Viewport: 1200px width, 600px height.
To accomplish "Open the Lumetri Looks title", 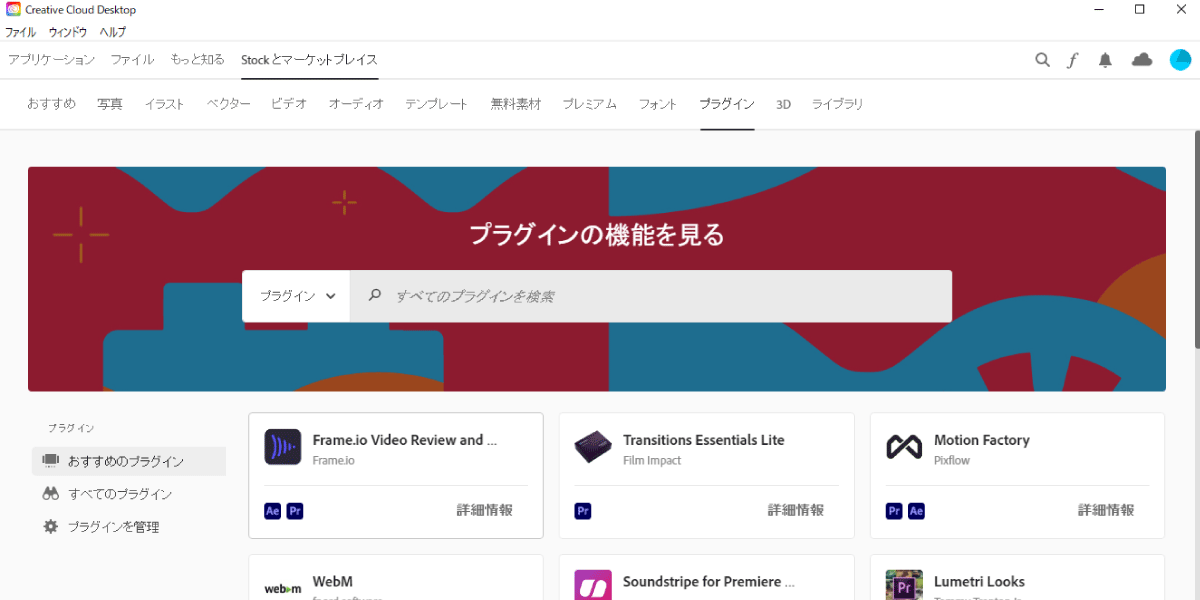I will [x=979, y=581].
